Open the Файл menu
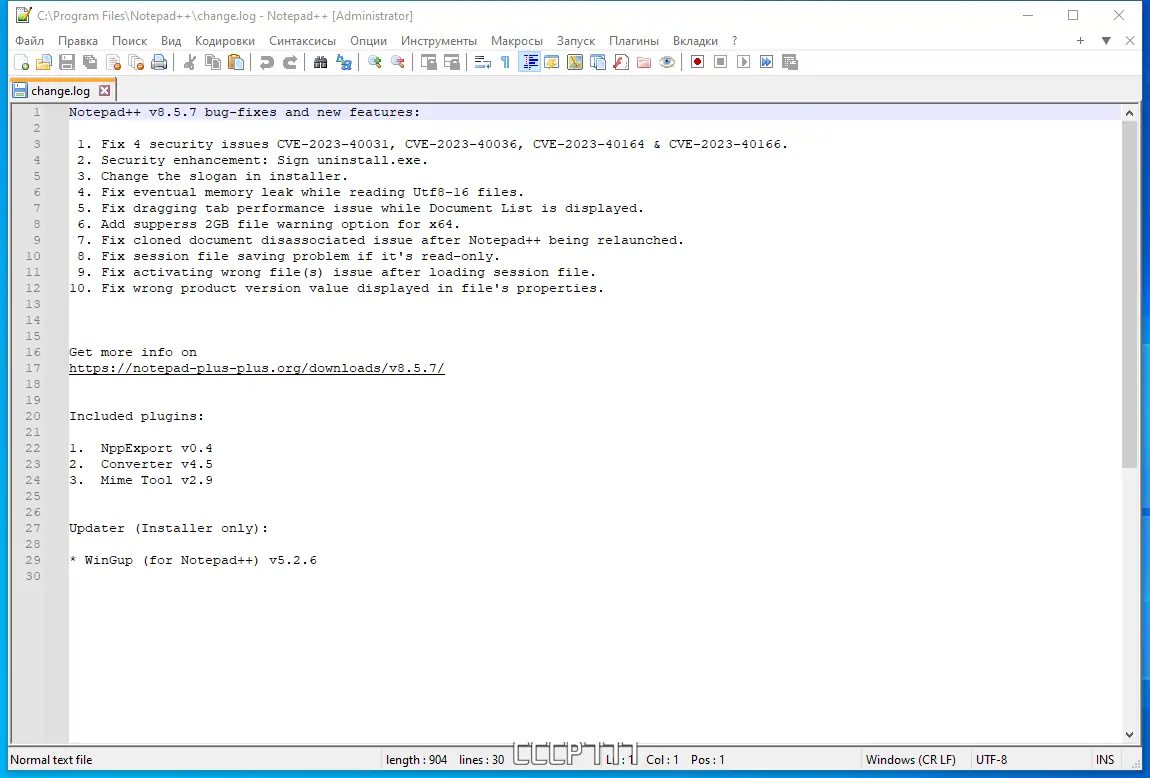Screen dimensions: 1150x778 [x=29, y=41]
